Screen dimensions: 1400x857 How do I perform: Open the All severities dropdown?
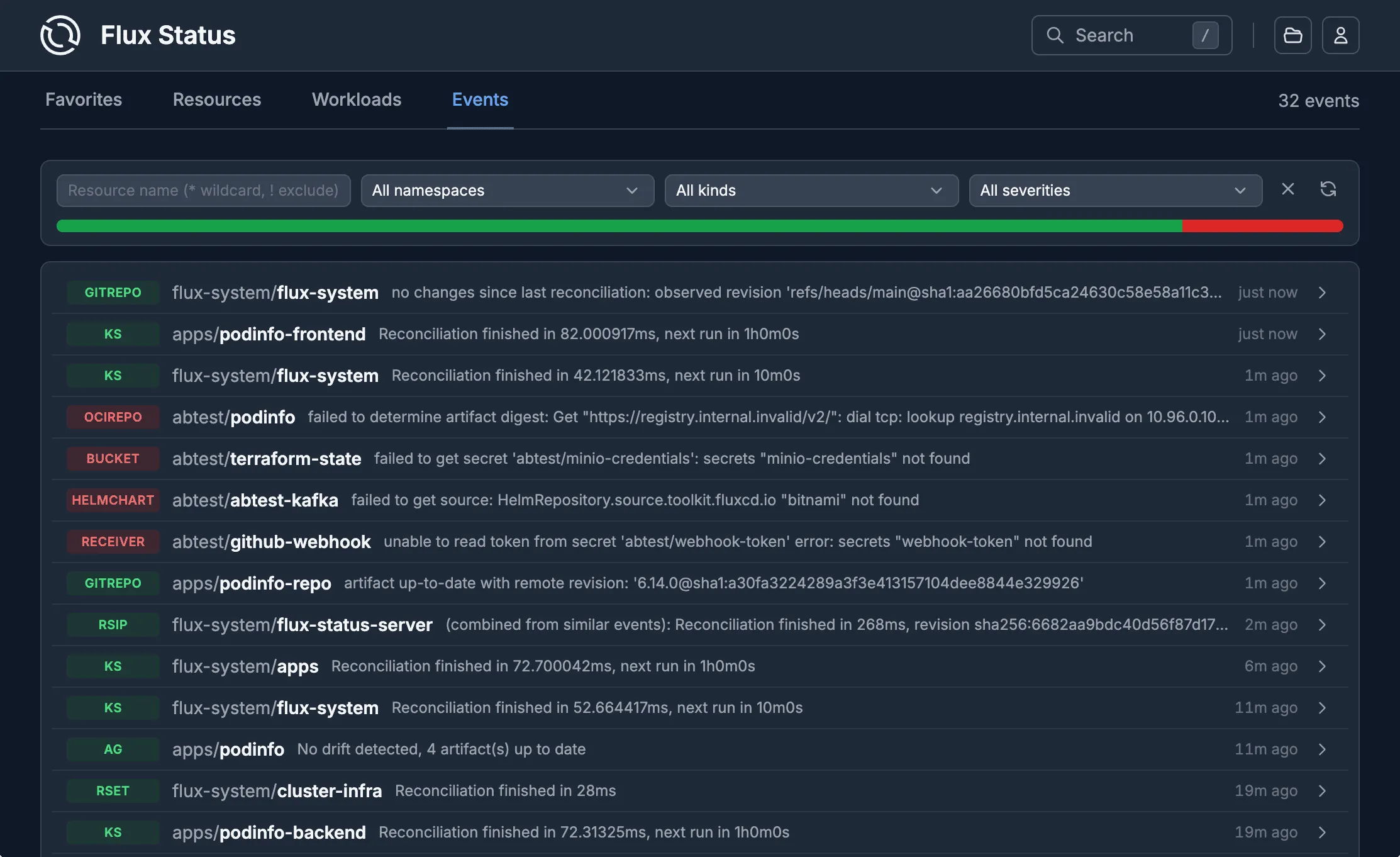pos(1115,191)
